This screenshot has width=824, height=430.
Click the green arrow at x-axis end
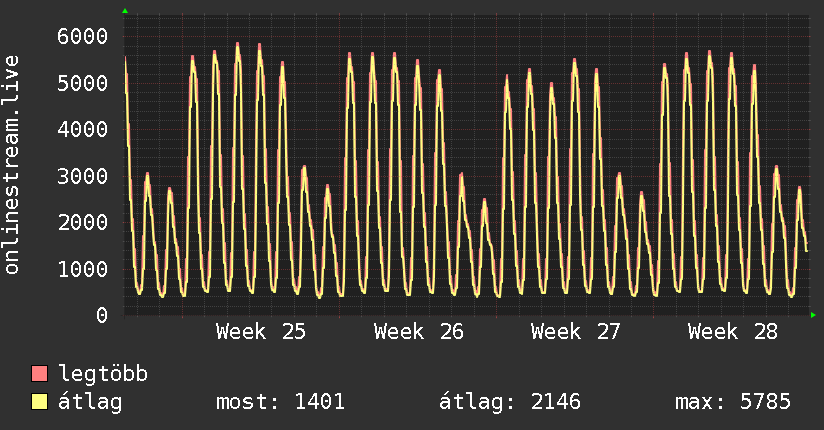pyautogui.click(x=813, y=315)
